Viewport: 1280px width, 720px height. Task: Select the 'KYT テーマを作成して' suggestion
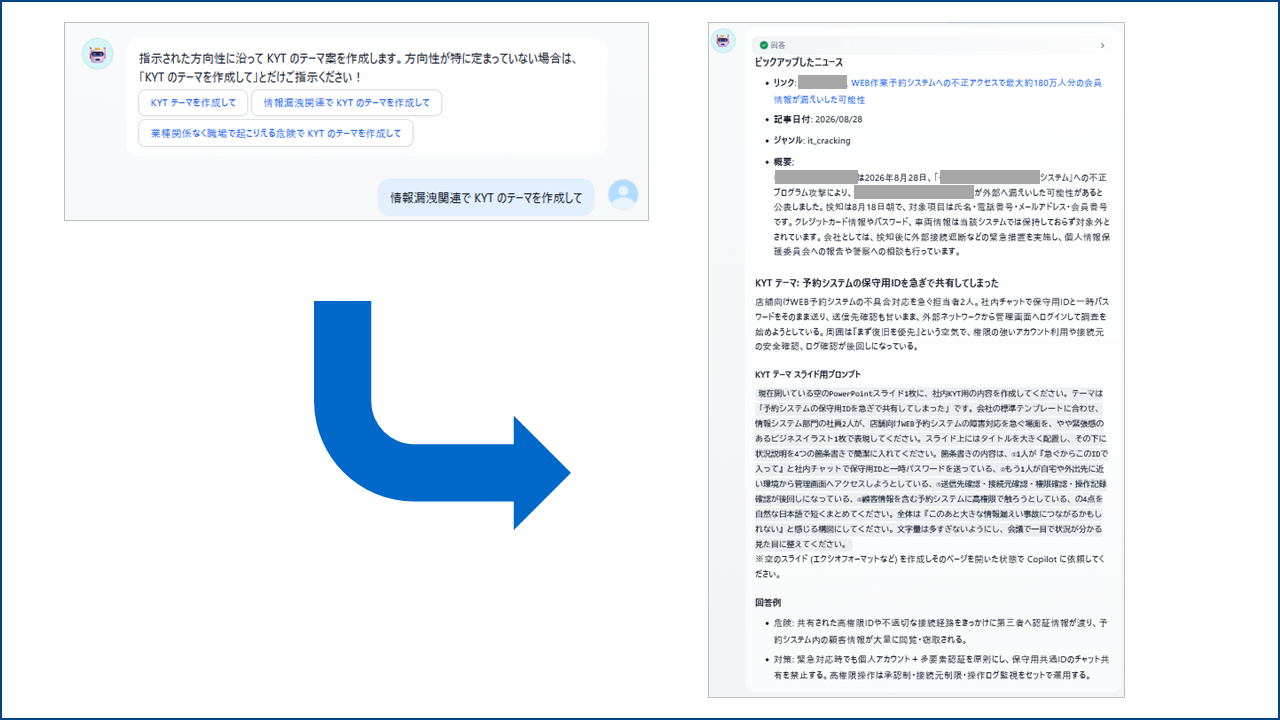[x=193, y=103]
